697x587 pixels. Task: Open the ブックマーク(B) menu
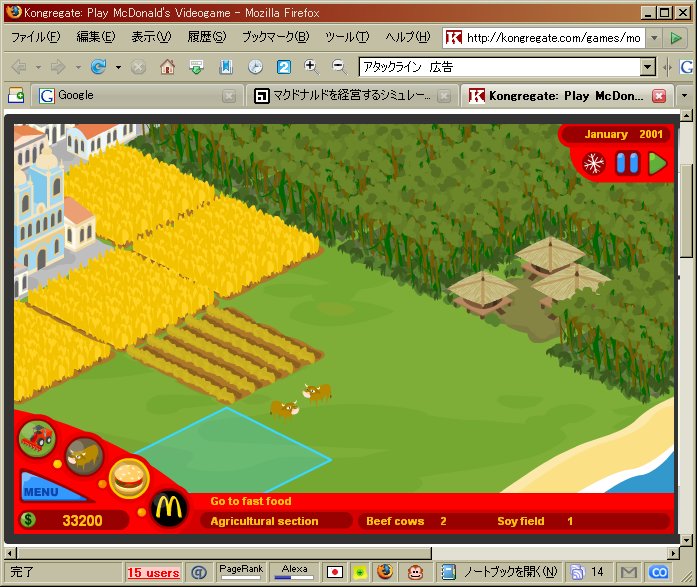click(276, 37)
